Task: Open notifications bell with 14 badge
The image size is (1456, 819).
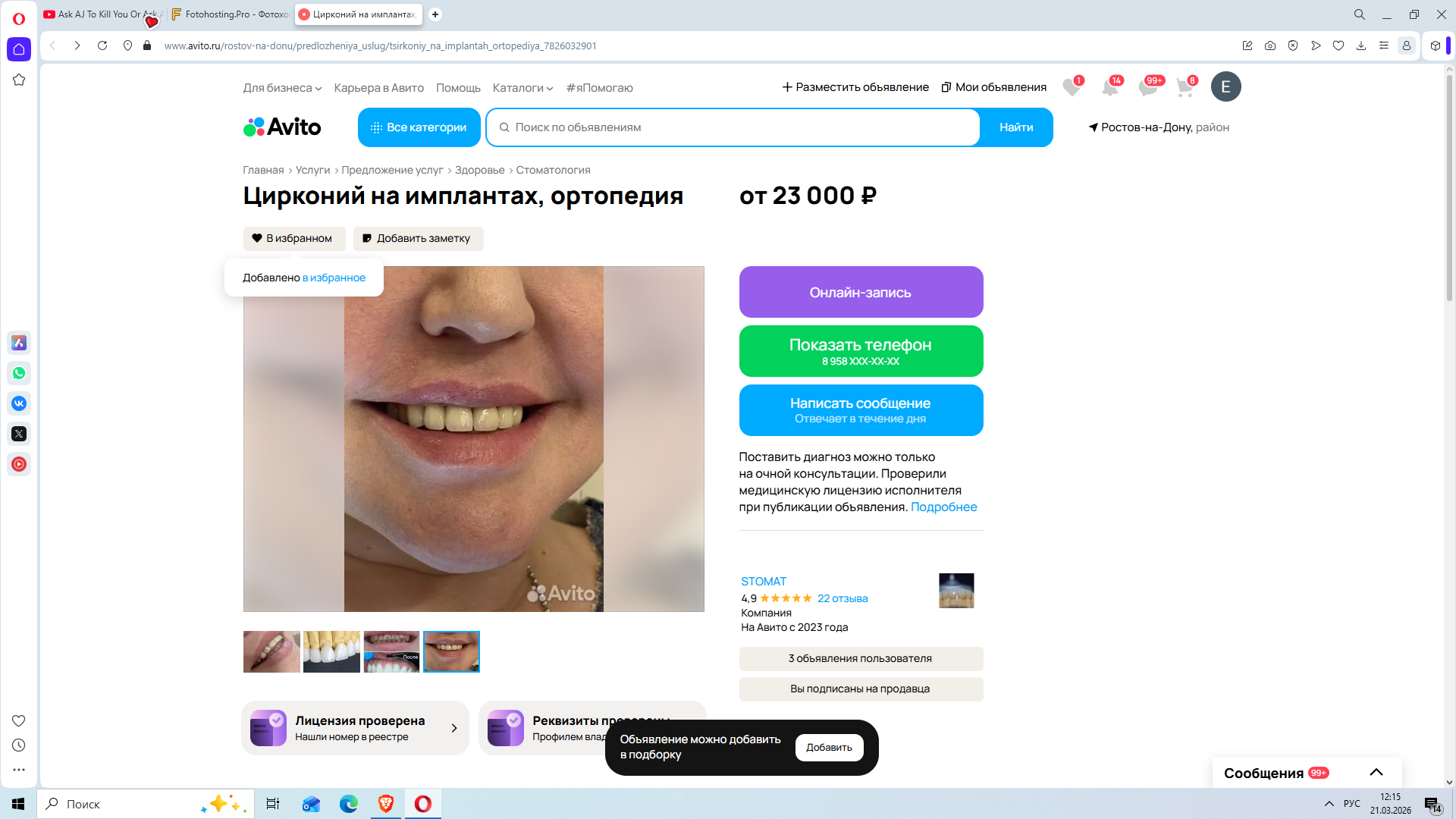Action: click(1109, 88)
